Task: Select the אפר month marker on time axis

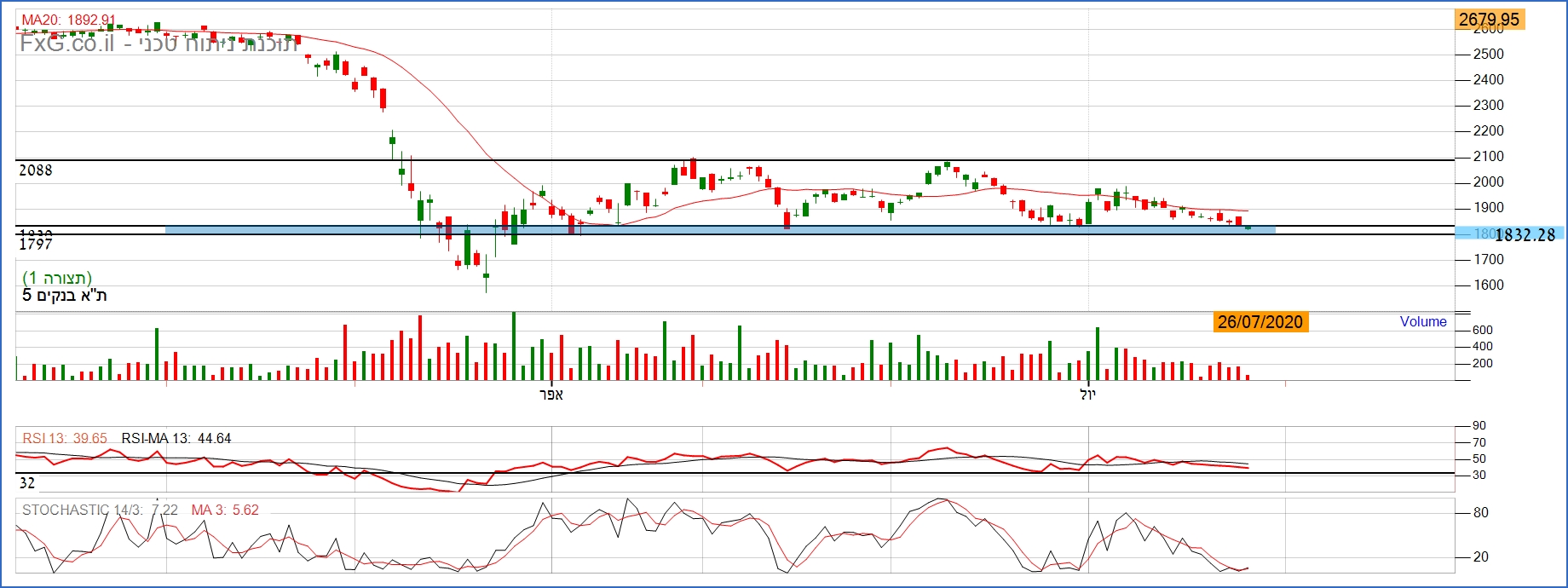Action: (x=551, y=395)
